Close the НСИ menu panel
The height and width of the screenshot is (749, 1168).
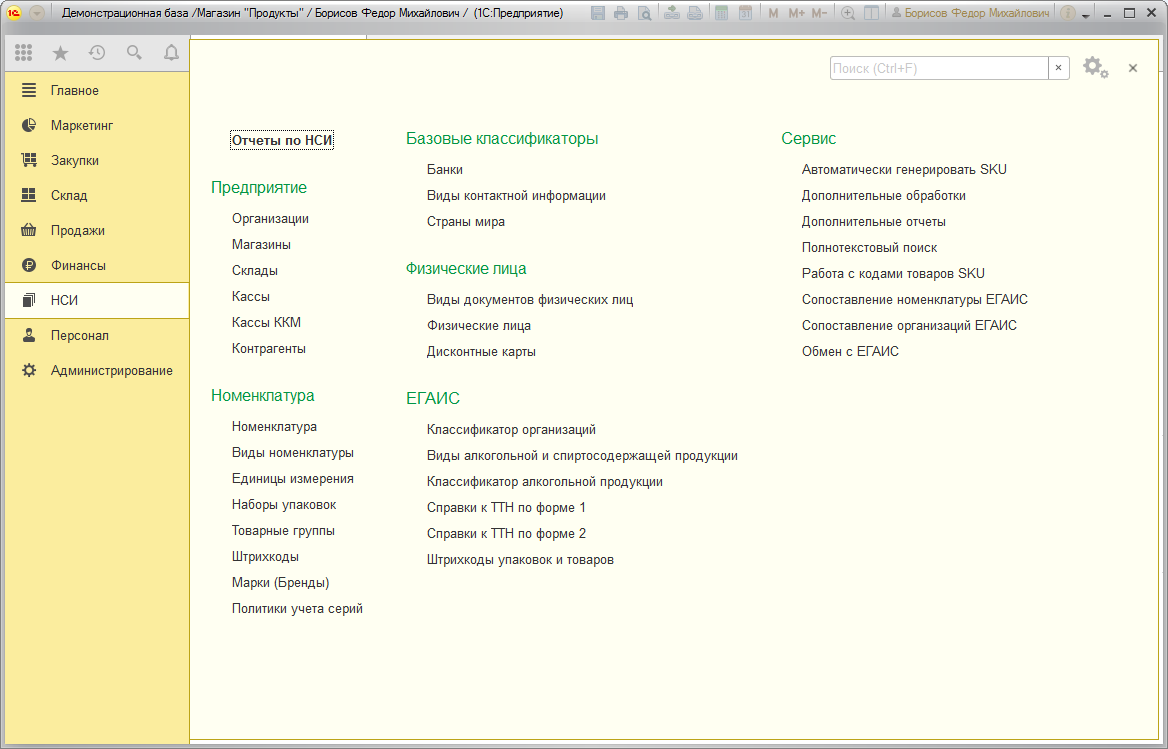point(1133,68)
